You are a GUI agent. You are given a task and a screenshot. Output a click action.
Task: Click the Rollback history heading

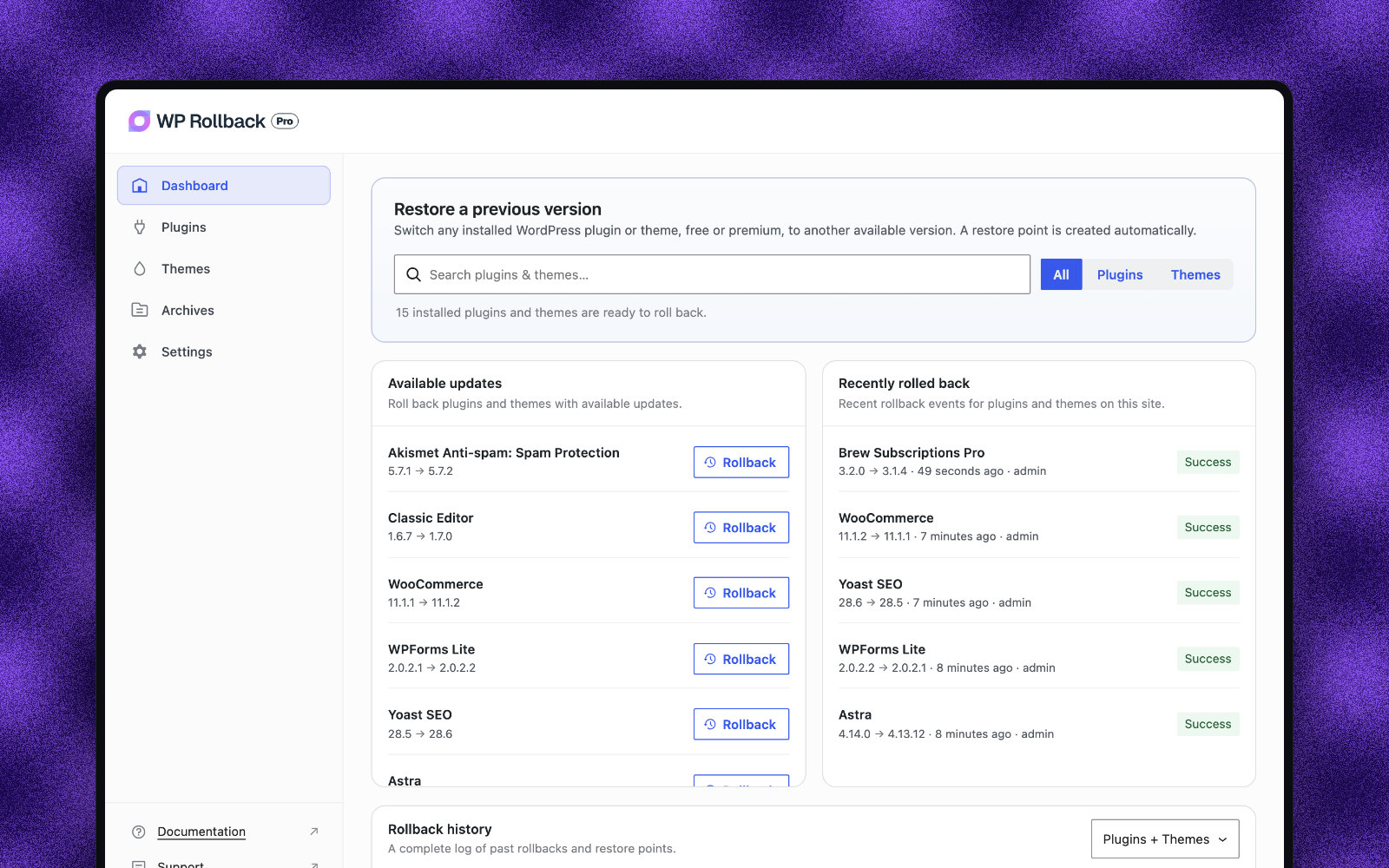[439, 829]
